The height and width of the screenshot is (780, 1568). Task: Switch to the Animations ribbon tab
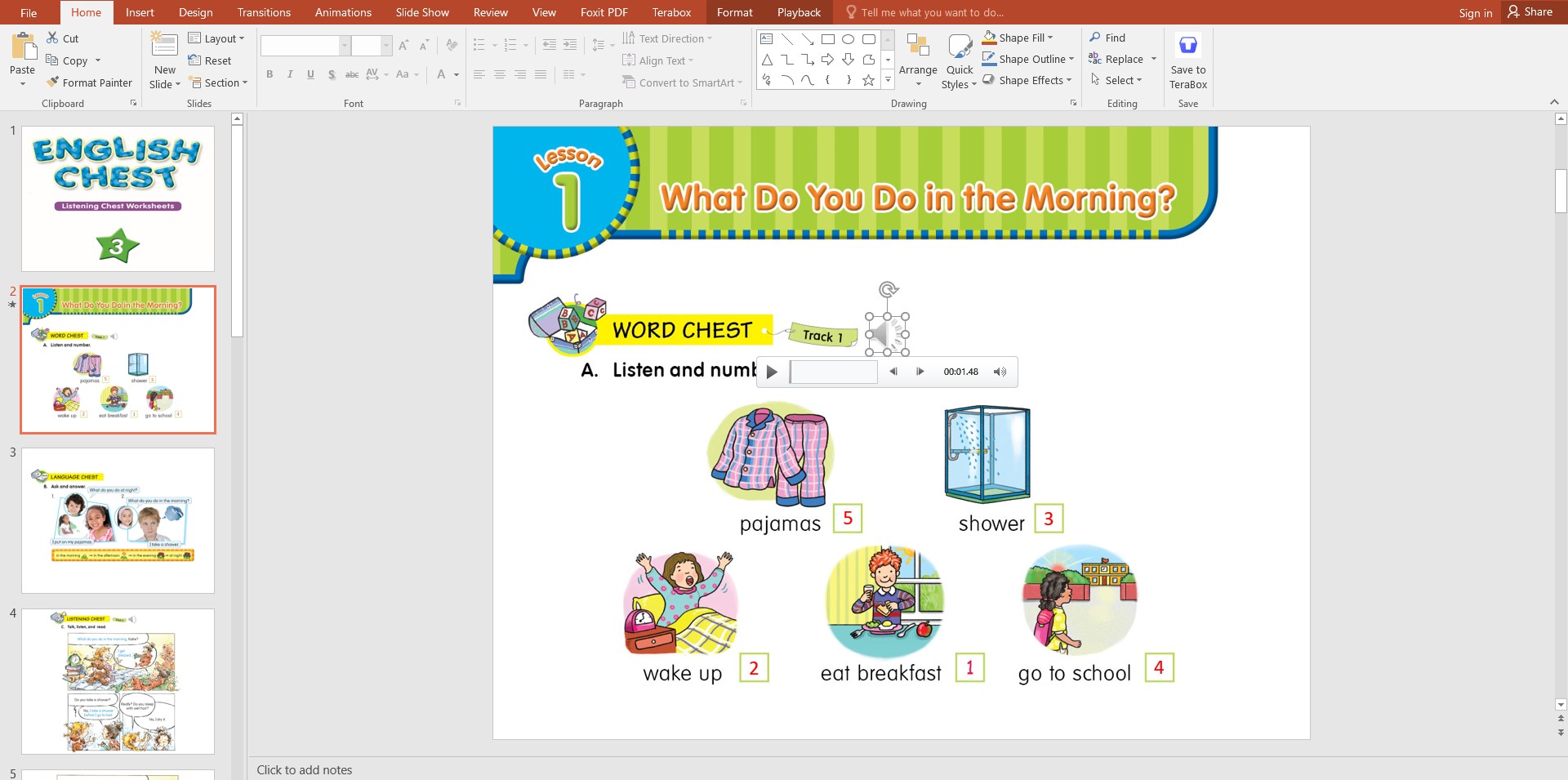coord(343,12)
